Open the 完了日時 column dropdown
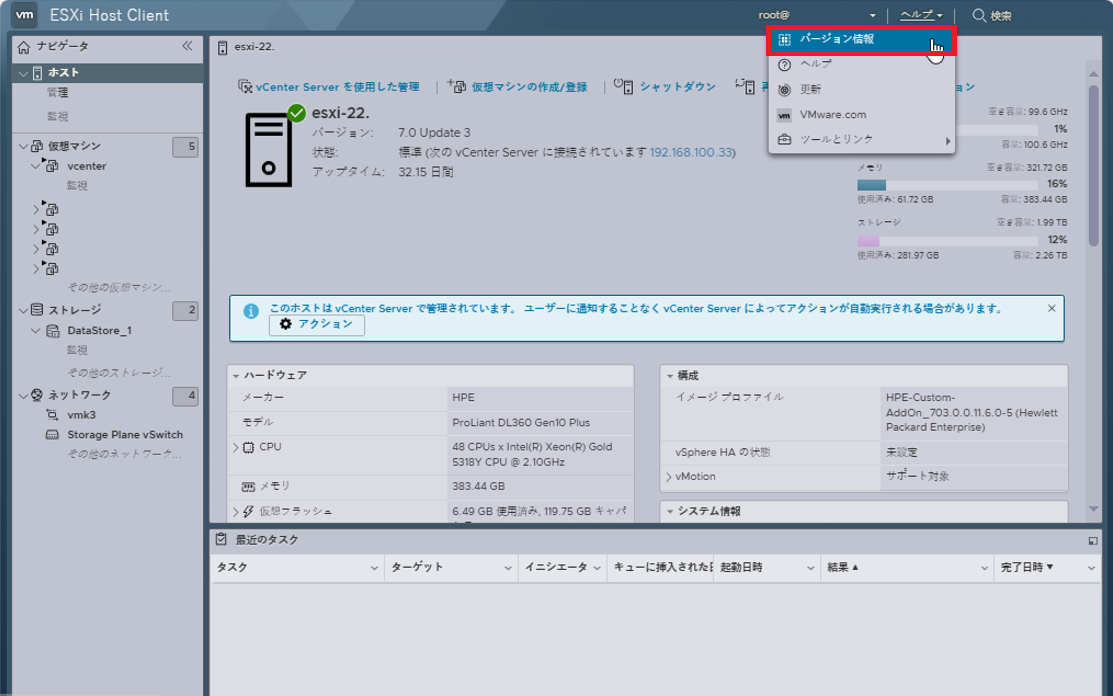The height and width of the screenshot is (696, 1113). (1091, 568)
